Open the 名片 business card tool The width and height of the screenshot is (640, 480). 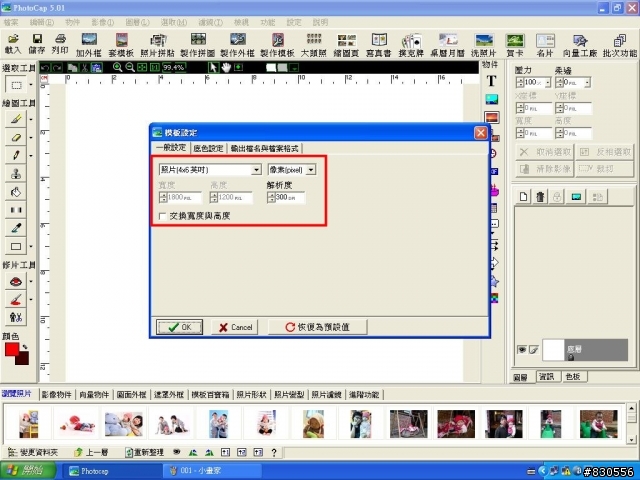545,45
